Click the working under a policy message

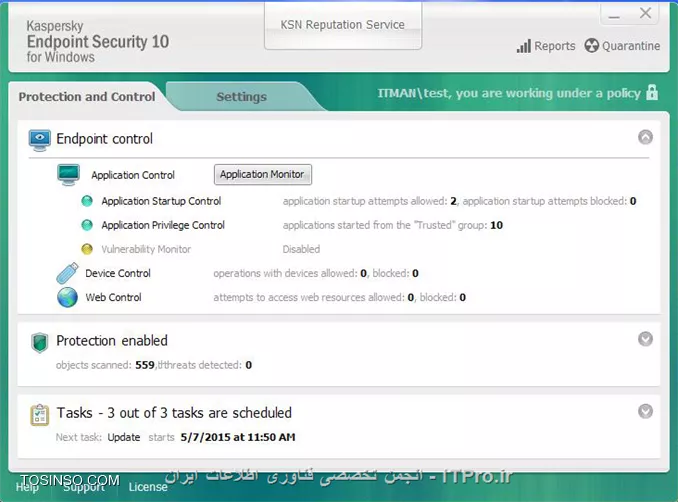pyautogui.click(x=509, y=93)
